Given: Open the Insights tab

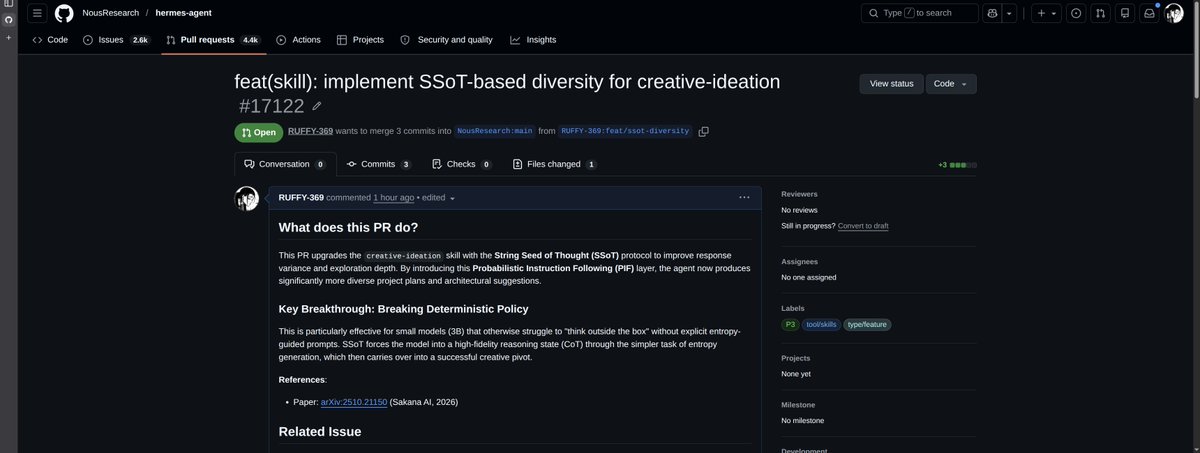Looking at the screenshot, I should coord(533,40).
